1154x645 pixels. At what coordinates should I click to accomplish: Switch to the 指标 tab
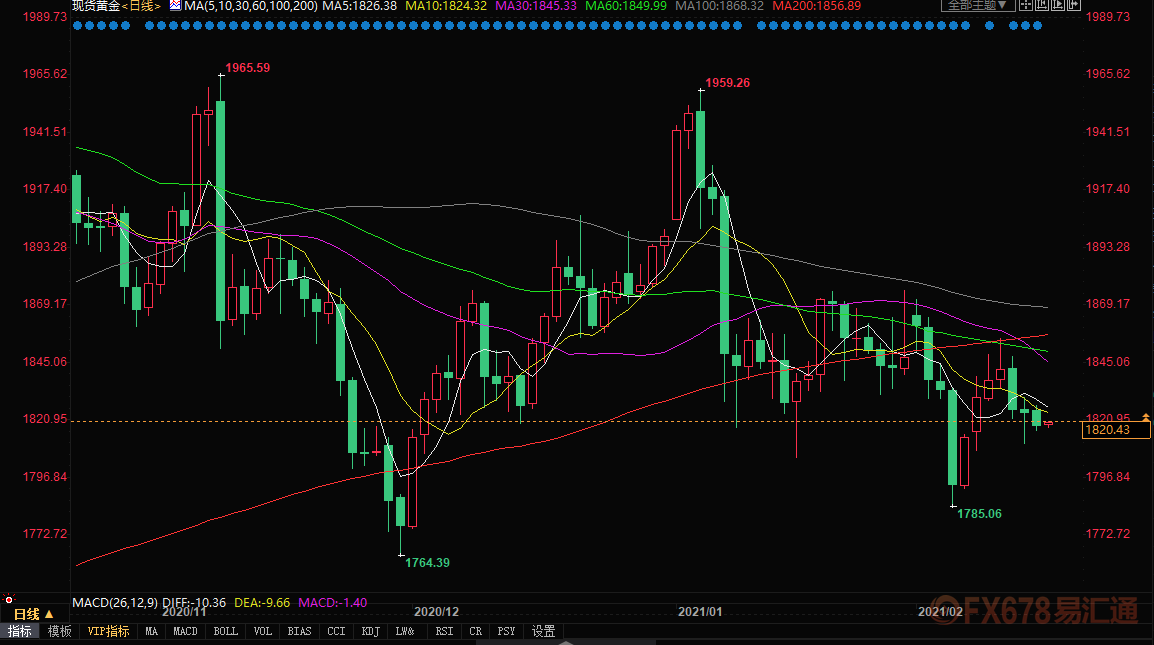point(19,631)
